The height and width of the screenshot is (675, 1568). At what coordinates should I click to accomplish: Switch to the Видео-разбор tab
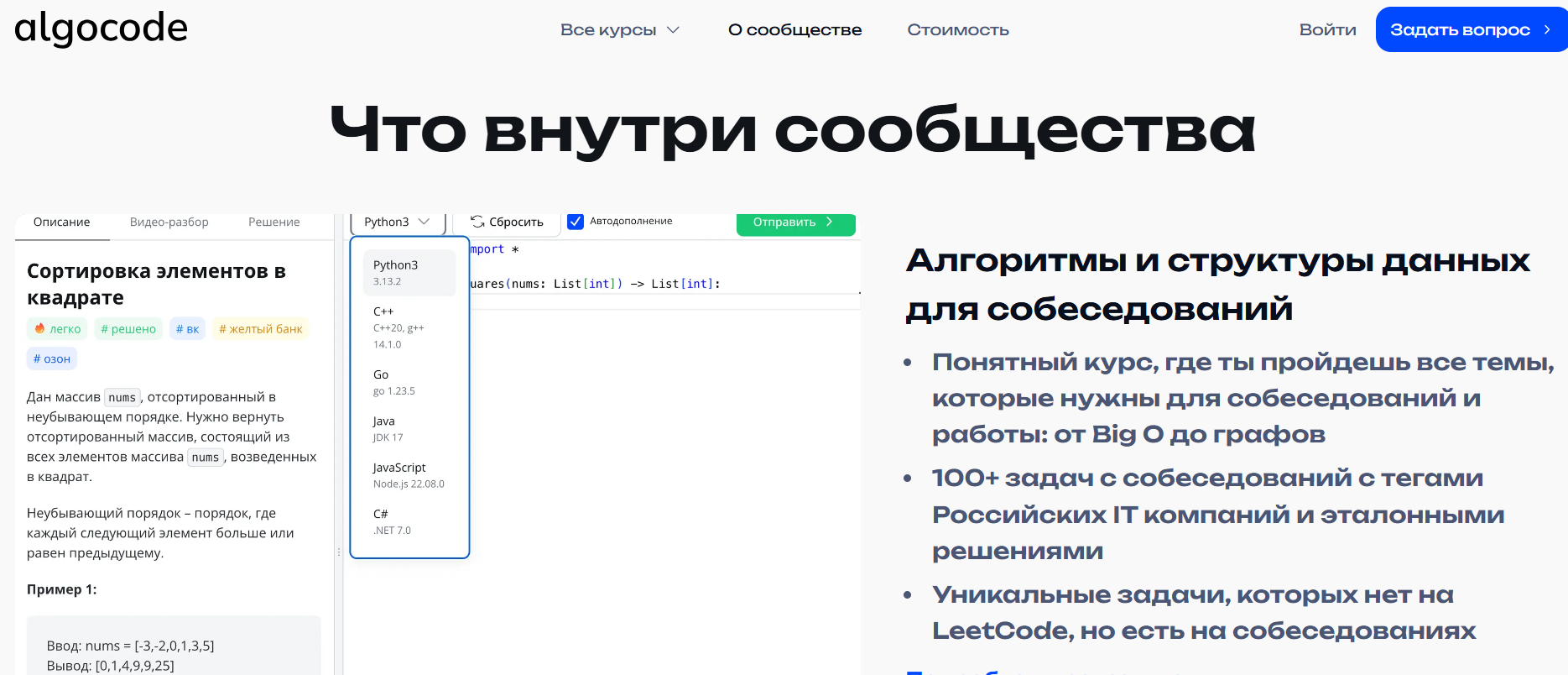169,222
